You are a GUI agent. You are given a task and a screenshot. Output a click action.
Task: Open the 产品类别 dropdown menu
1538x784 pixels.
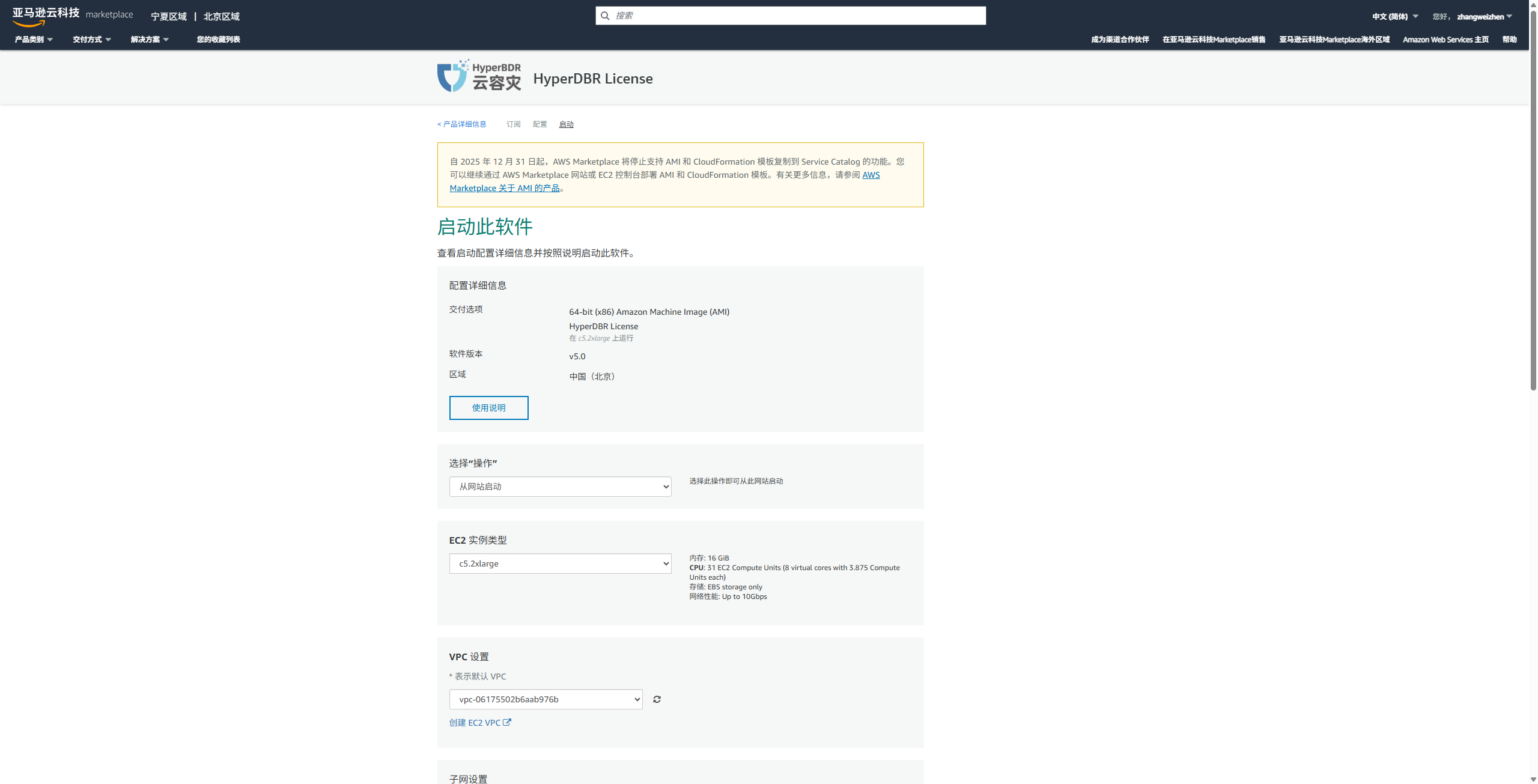(x=34, y=40)
